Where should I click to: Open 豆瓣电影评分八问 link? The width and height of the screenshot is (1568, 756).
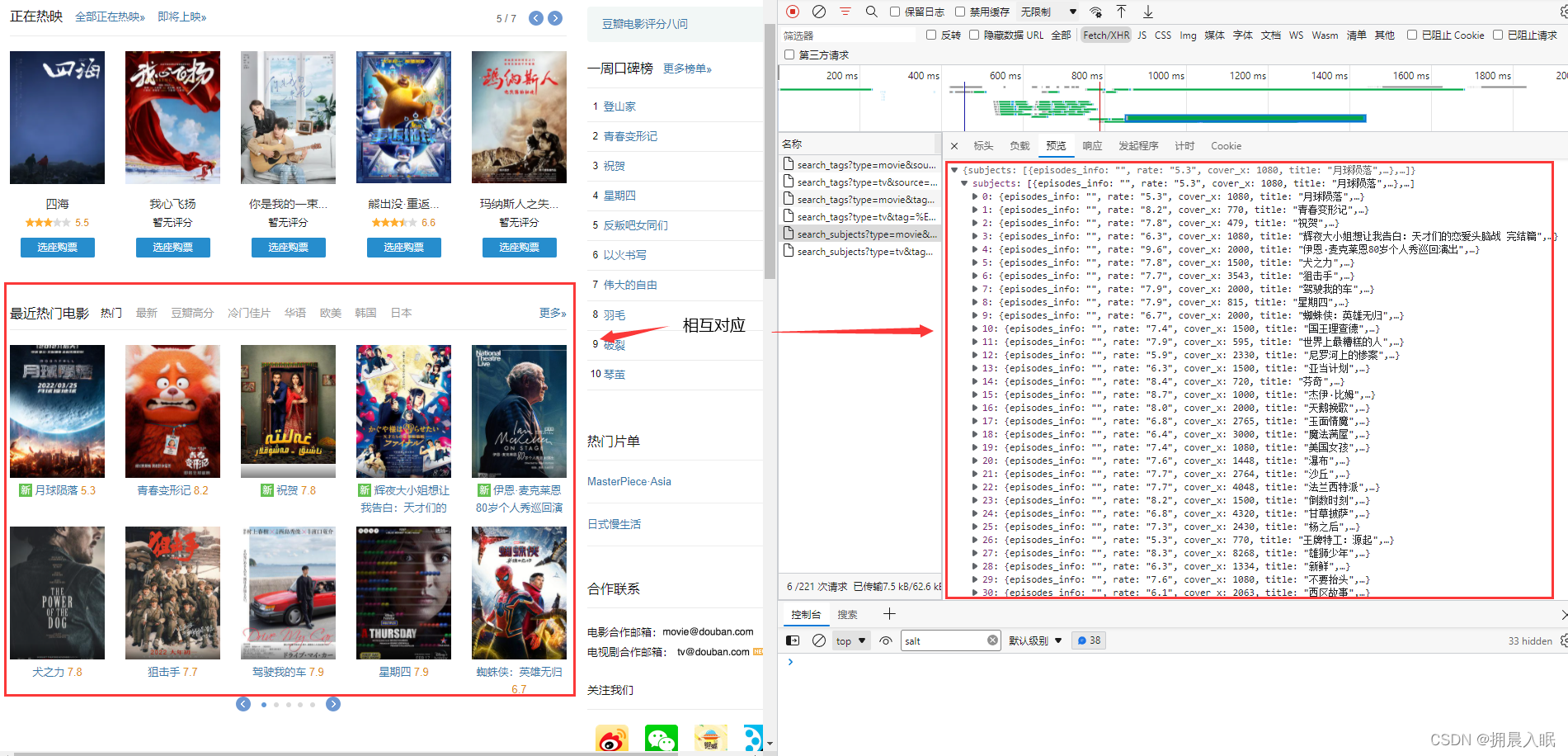(645, 24)
